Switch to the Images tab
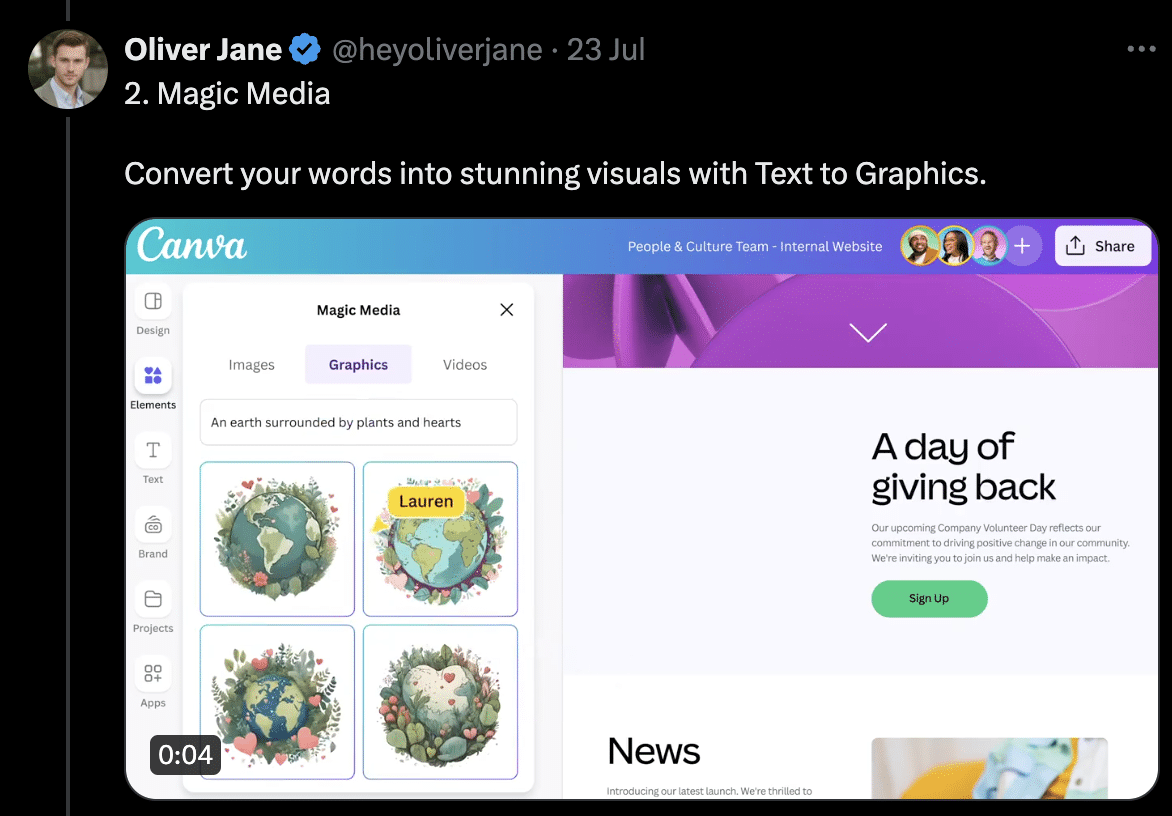Image resolution: width=1172 pixels, height=816 pixels. tap(251, 364)
